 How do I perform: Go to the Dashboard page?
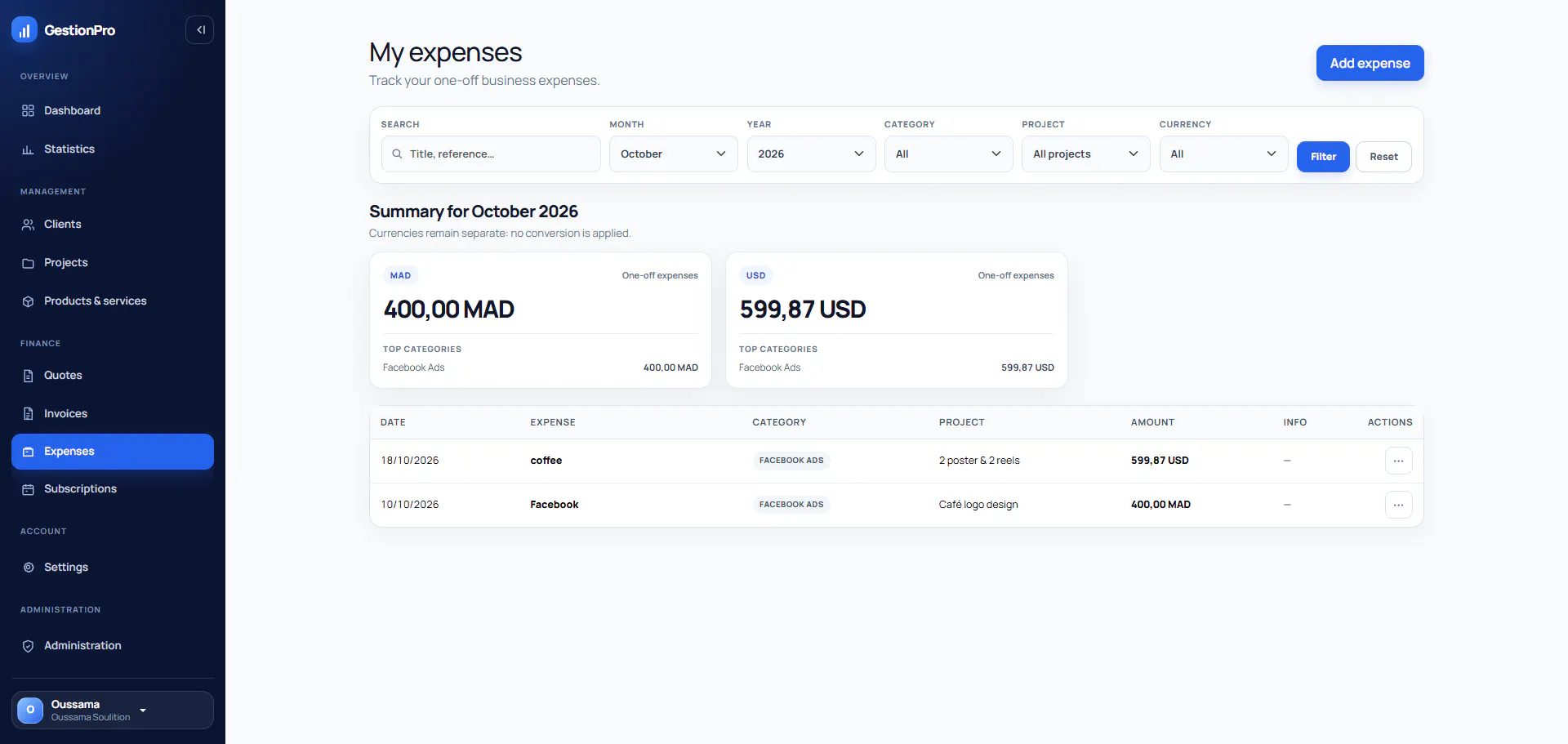(x=113, y=111)
